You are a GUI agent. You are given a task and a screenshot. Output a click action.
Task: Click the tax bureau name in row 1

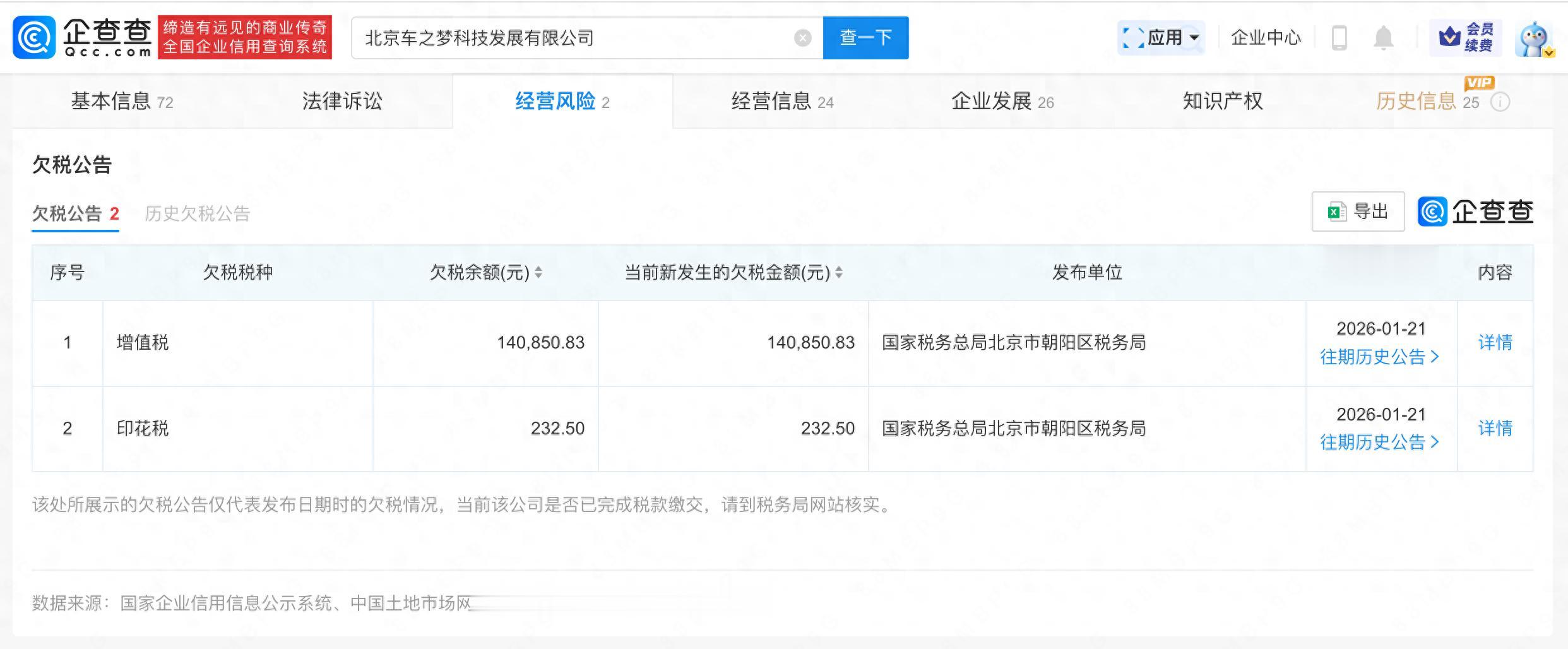(1014, 343)
